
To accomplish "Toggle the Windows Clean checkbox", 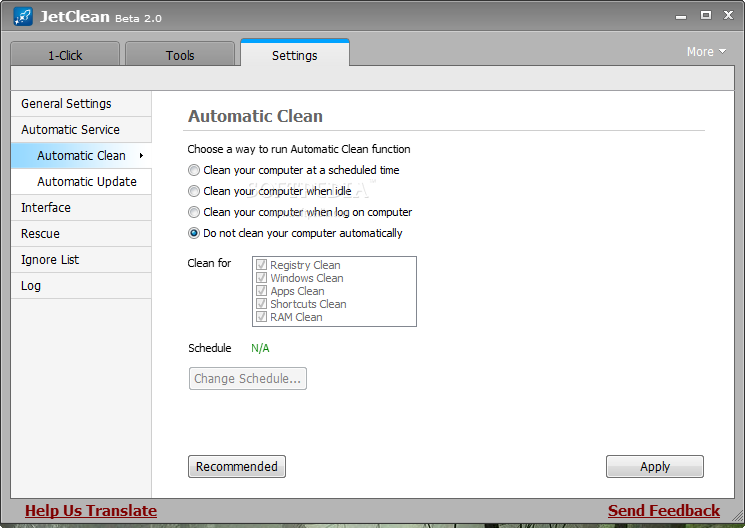I will pos(261,278).
